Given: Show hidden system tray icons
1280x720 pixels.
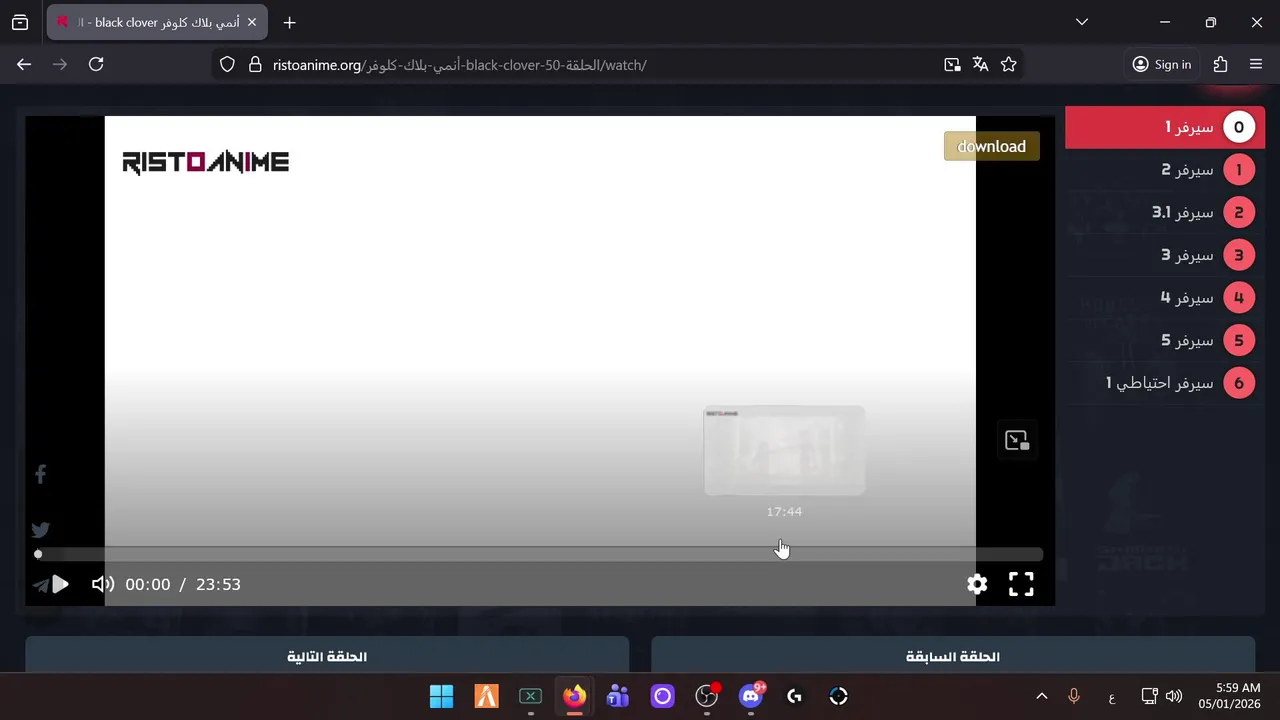Looking at the screenshot, I should (x=1041, y=696).
